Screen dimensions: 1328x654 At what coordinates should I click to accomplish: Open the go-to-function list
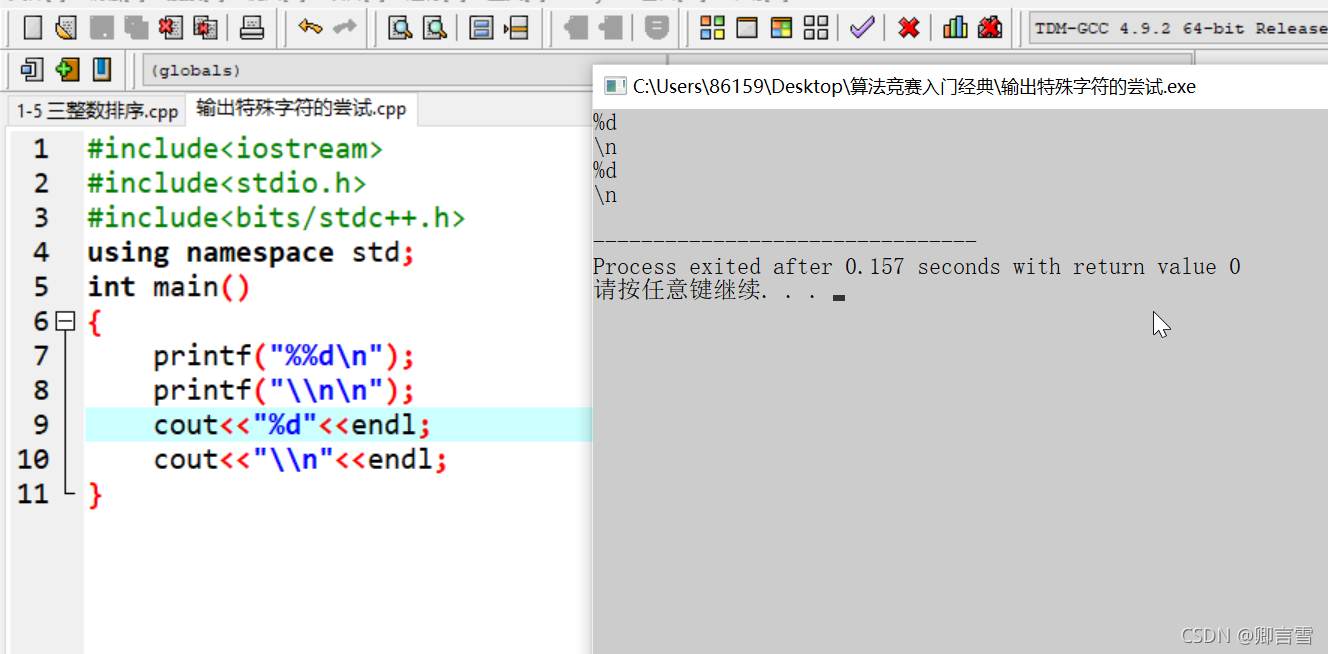pyautogui.click(x=482, y=28)
